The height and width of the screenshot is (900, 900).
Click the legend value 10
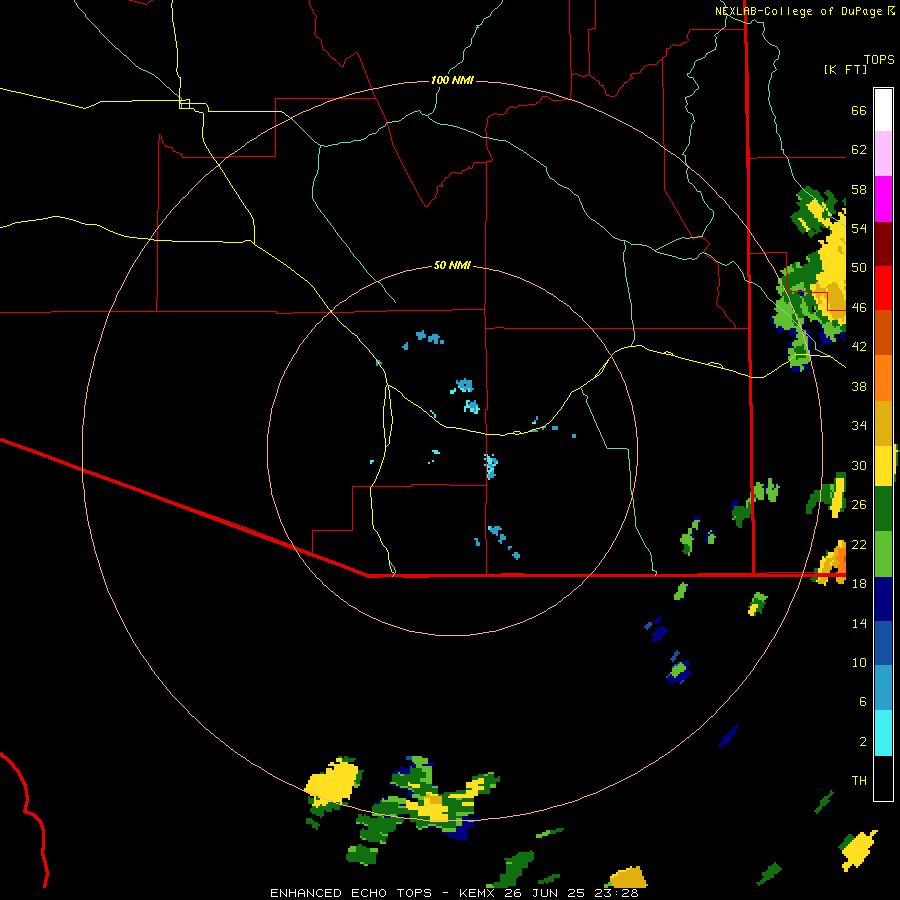[x=859, y=663]
